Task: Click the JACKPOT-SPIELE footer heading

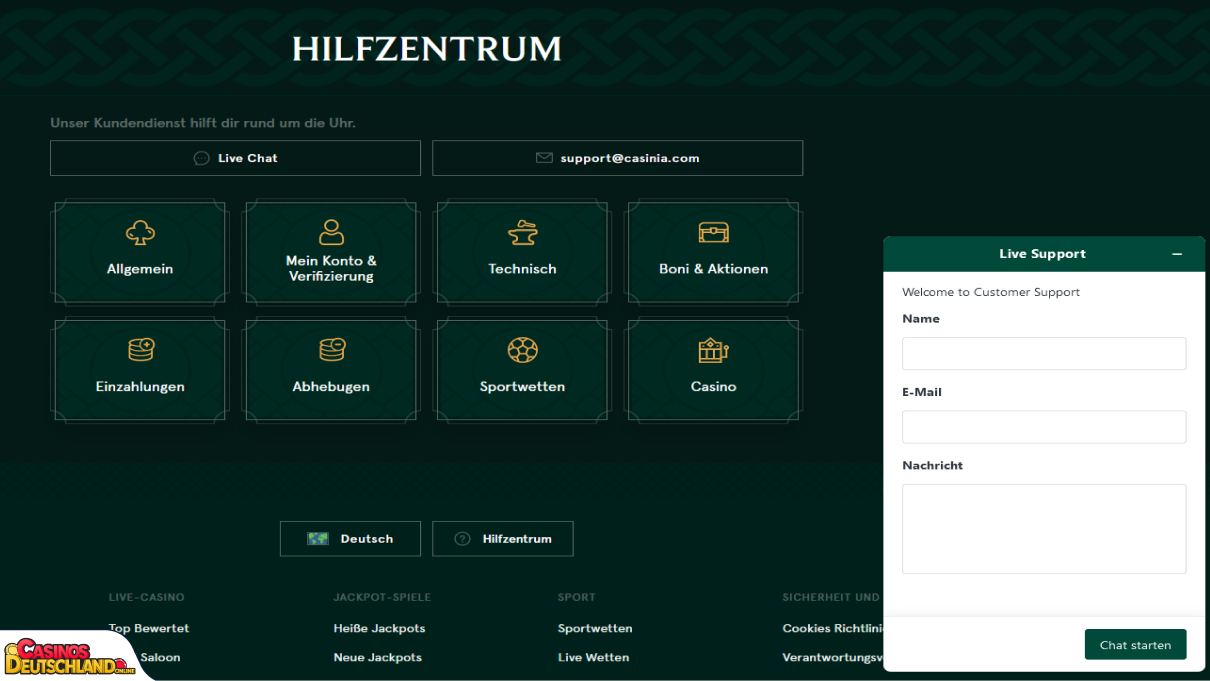Action: 382,597
